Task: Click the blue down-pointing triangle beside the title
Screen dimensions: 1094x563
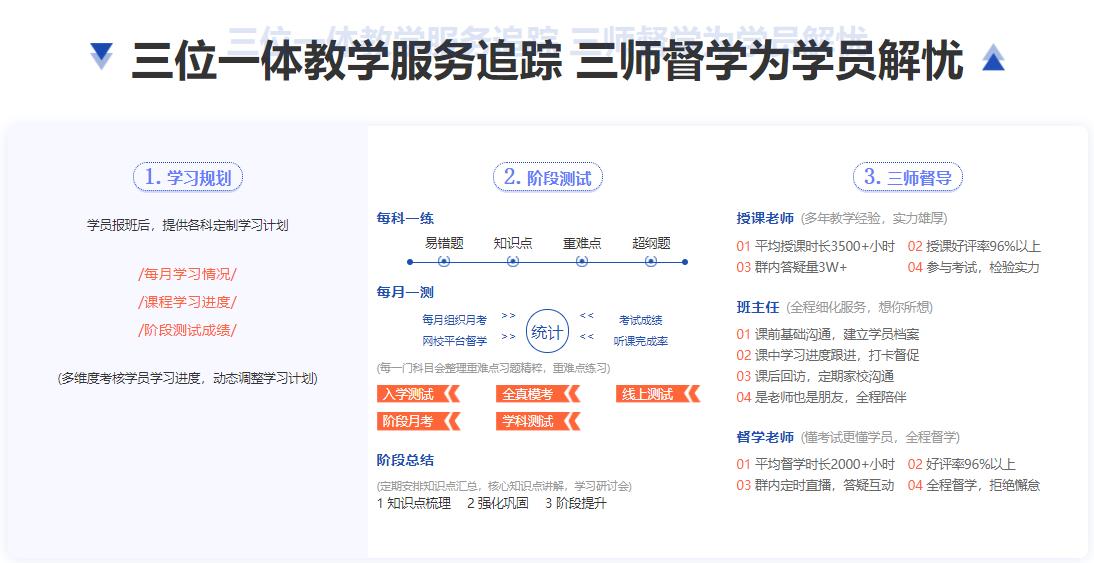Action: point(102,56)
